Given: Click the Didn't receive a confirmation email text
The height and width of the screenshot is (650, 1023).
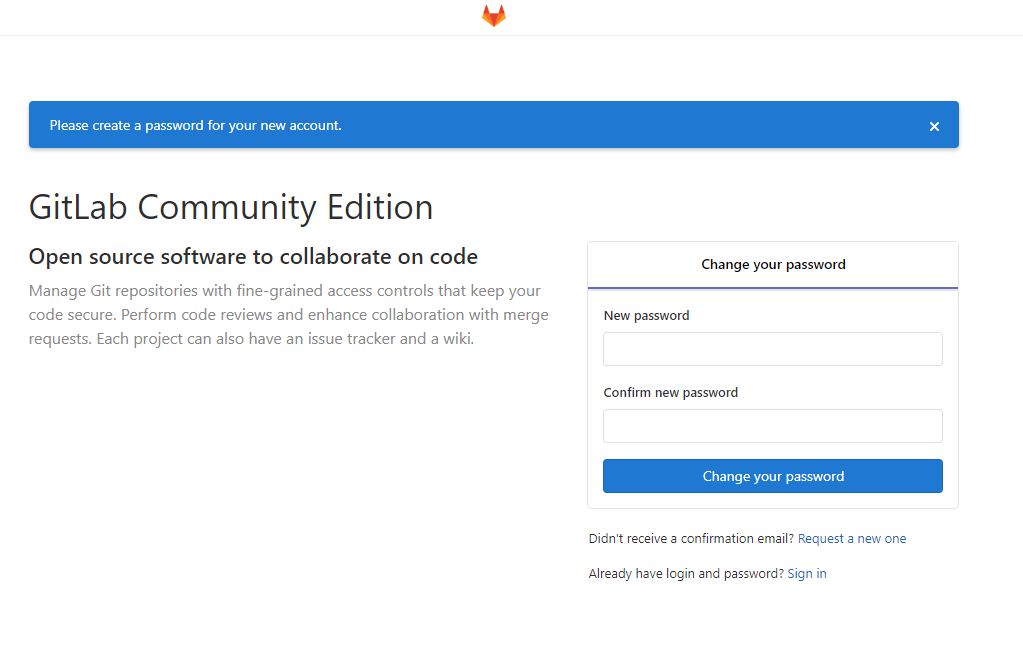Looking at the screenshot, I should click(691, 538).
